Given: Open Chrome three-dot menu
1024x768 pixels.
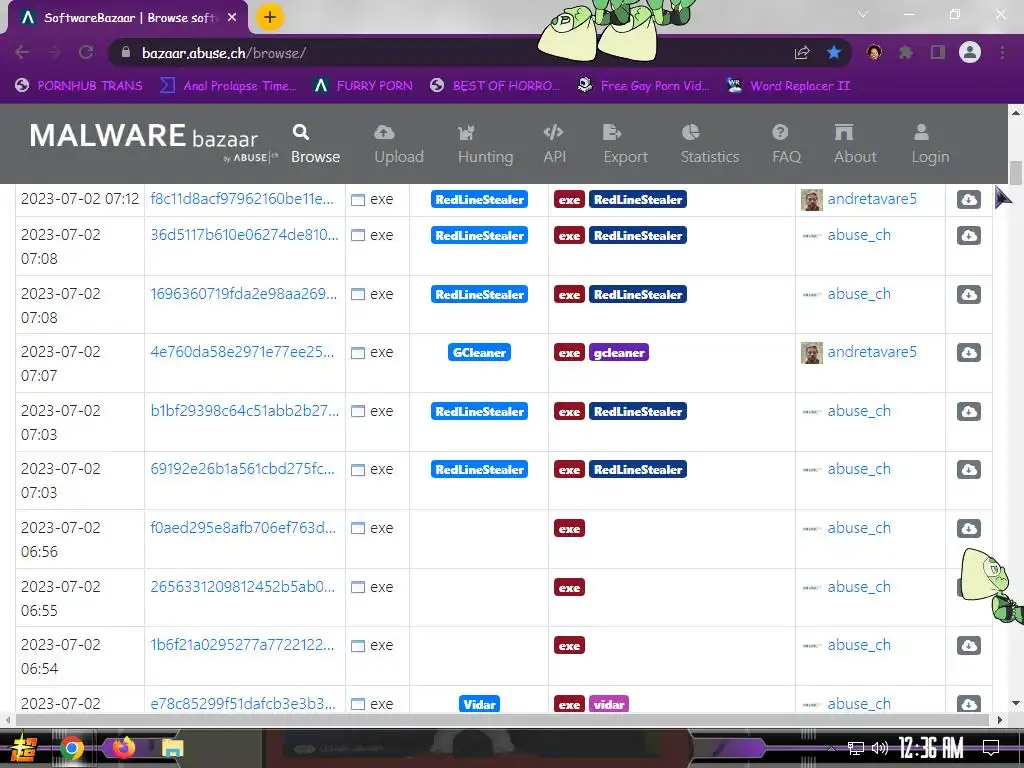Looking at the screenshot, I should 1002,52.
